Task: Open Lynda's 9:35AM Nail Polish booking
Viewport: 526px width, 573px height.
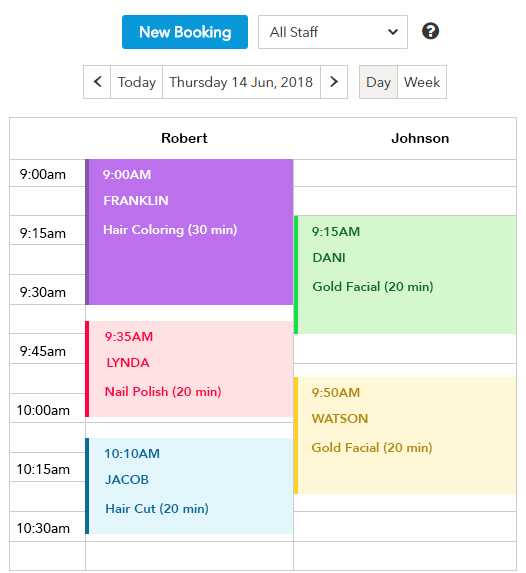Action: point(189,369)
